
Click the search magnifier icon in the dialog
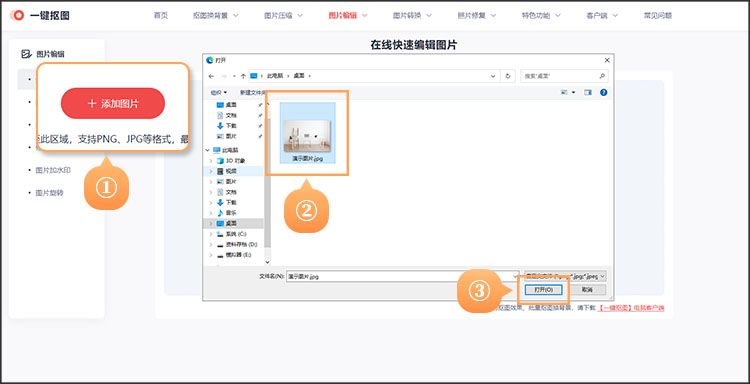coord(602,76)
